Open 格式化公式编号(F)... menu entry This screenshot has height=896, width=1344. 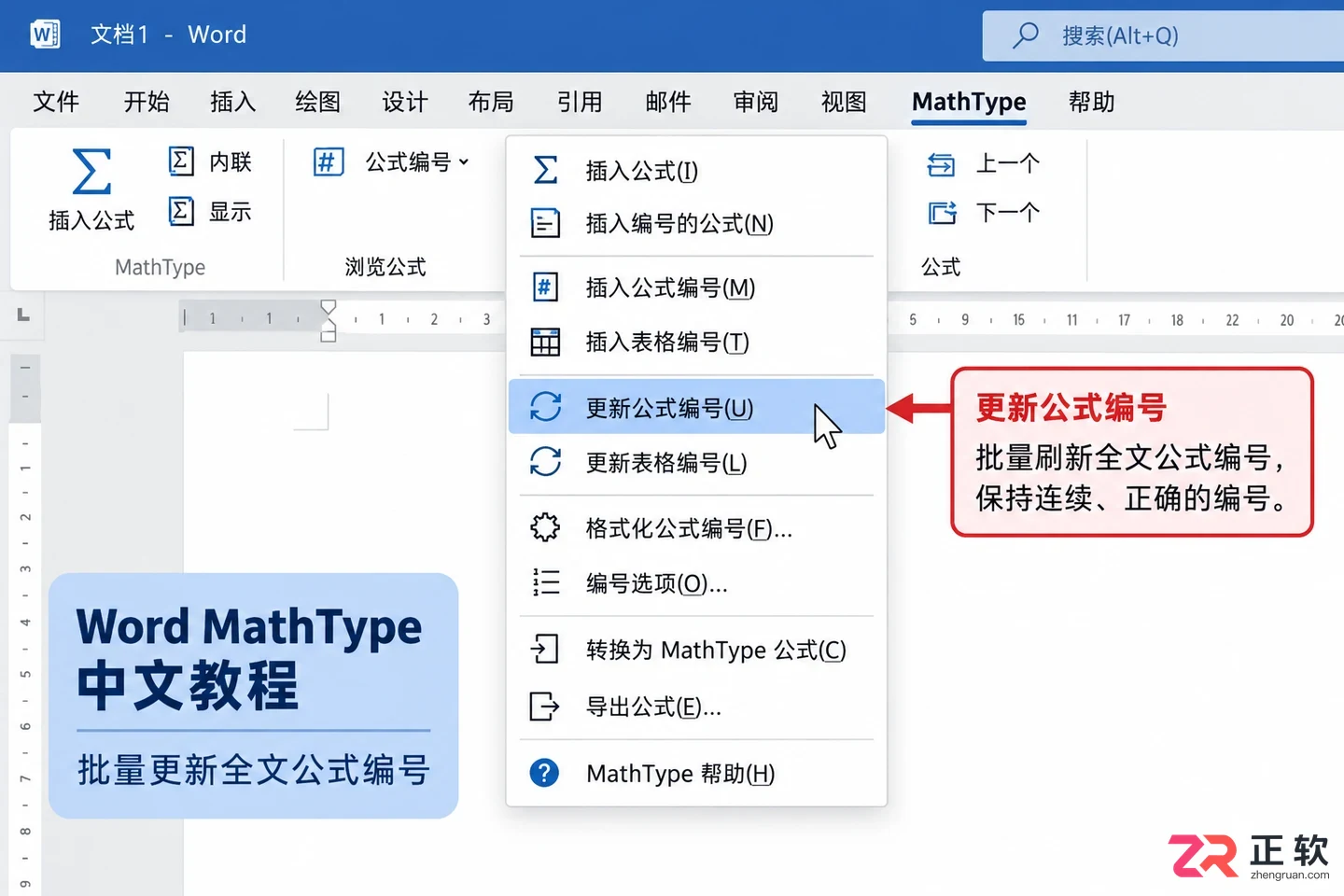coord(696,528)
